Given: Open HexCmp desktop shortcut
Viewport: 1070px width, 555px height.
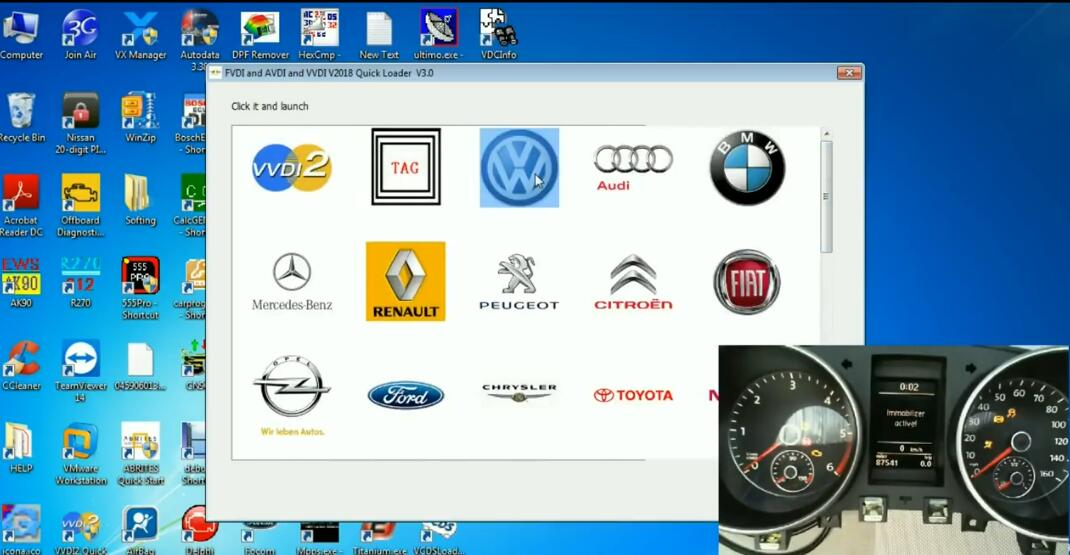Looking at the screenshot, I should 319,35.
